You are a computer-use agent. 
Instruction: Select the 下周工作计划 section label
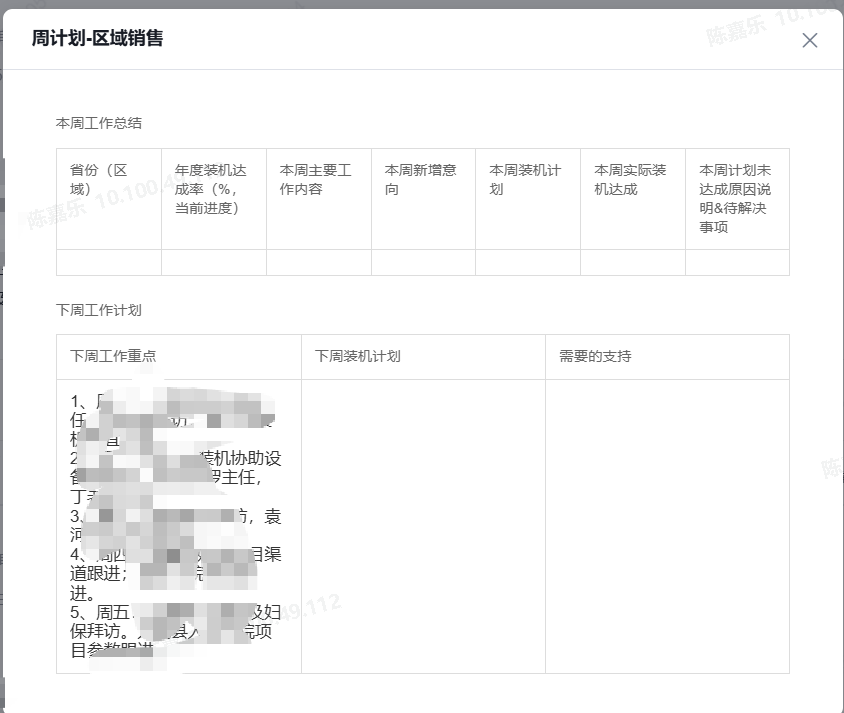pyautogui.click(x=99, y=310)
